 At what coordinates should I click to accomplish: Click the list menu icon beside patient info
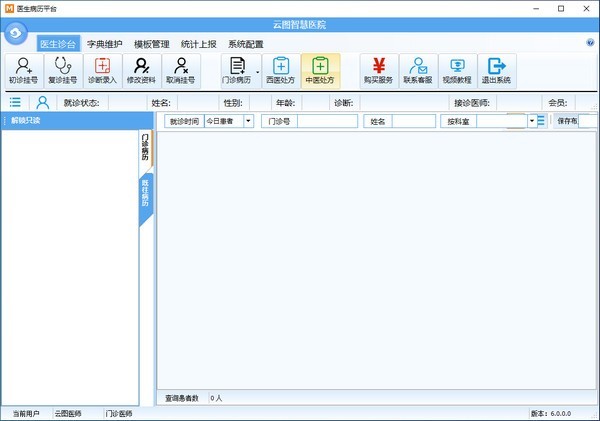point(15,102)
